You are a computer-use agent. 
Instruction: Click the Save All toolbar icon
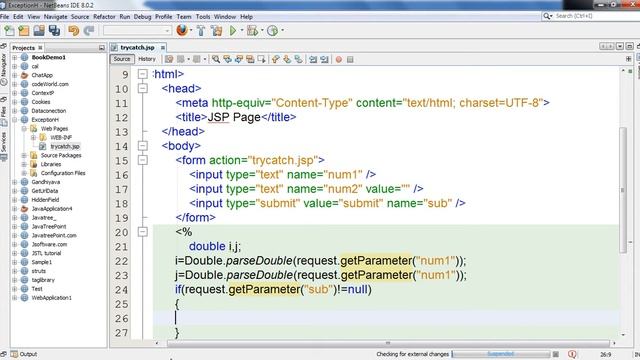tap(54, 31)
